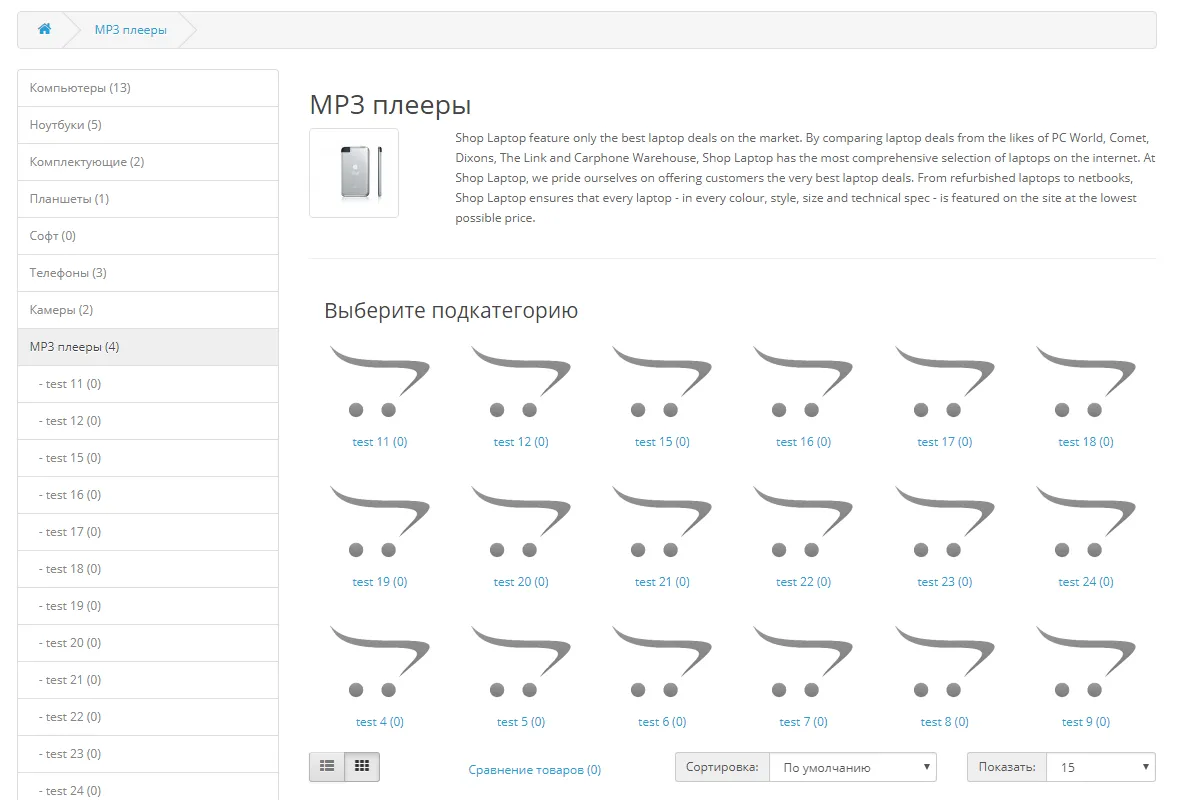Switch to grid view
The image size is (1183, 800).
click(362, 767)
